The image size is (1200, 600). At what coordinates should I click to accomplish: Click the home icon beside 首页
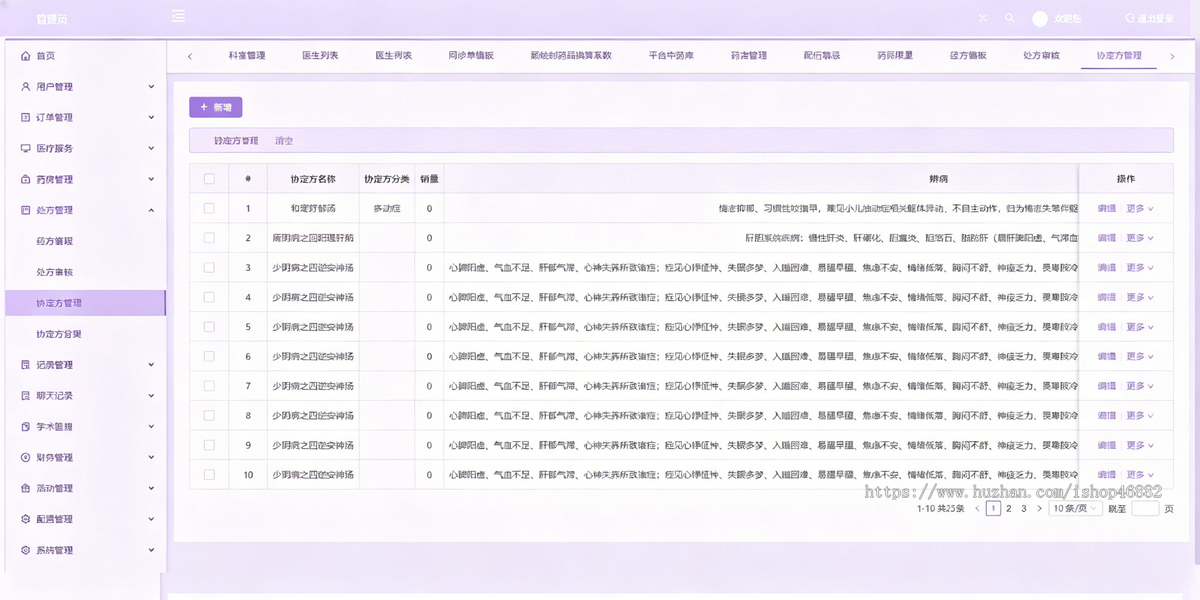tap(26, 56)
